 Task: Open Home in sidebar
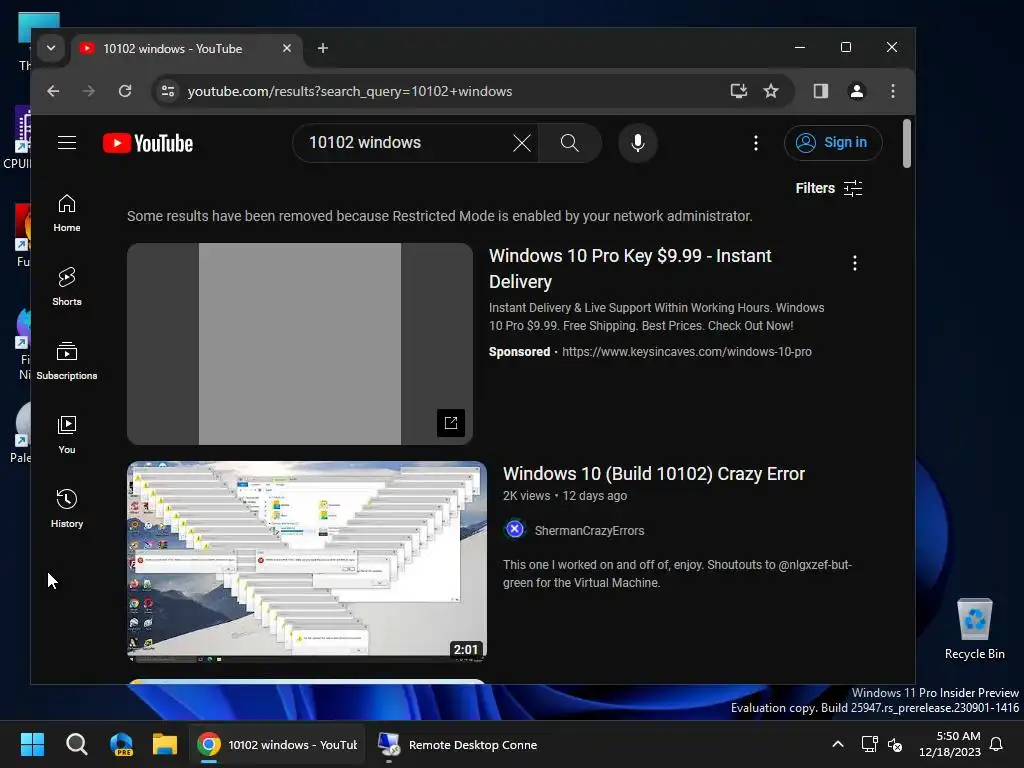[67, 214]
